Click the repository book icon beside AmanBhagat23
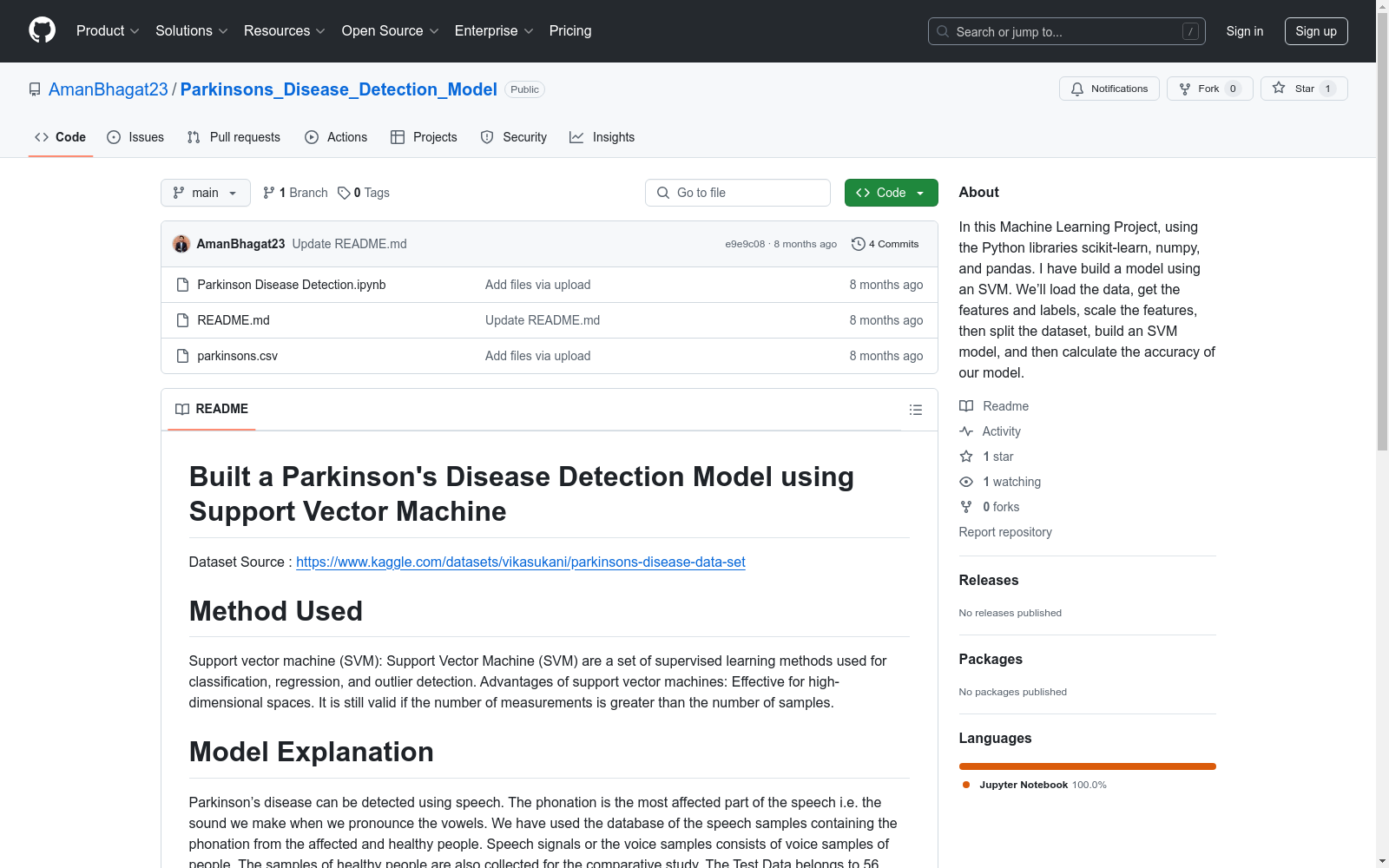Viewport: 1389px width, 868px height. point(35,89)
